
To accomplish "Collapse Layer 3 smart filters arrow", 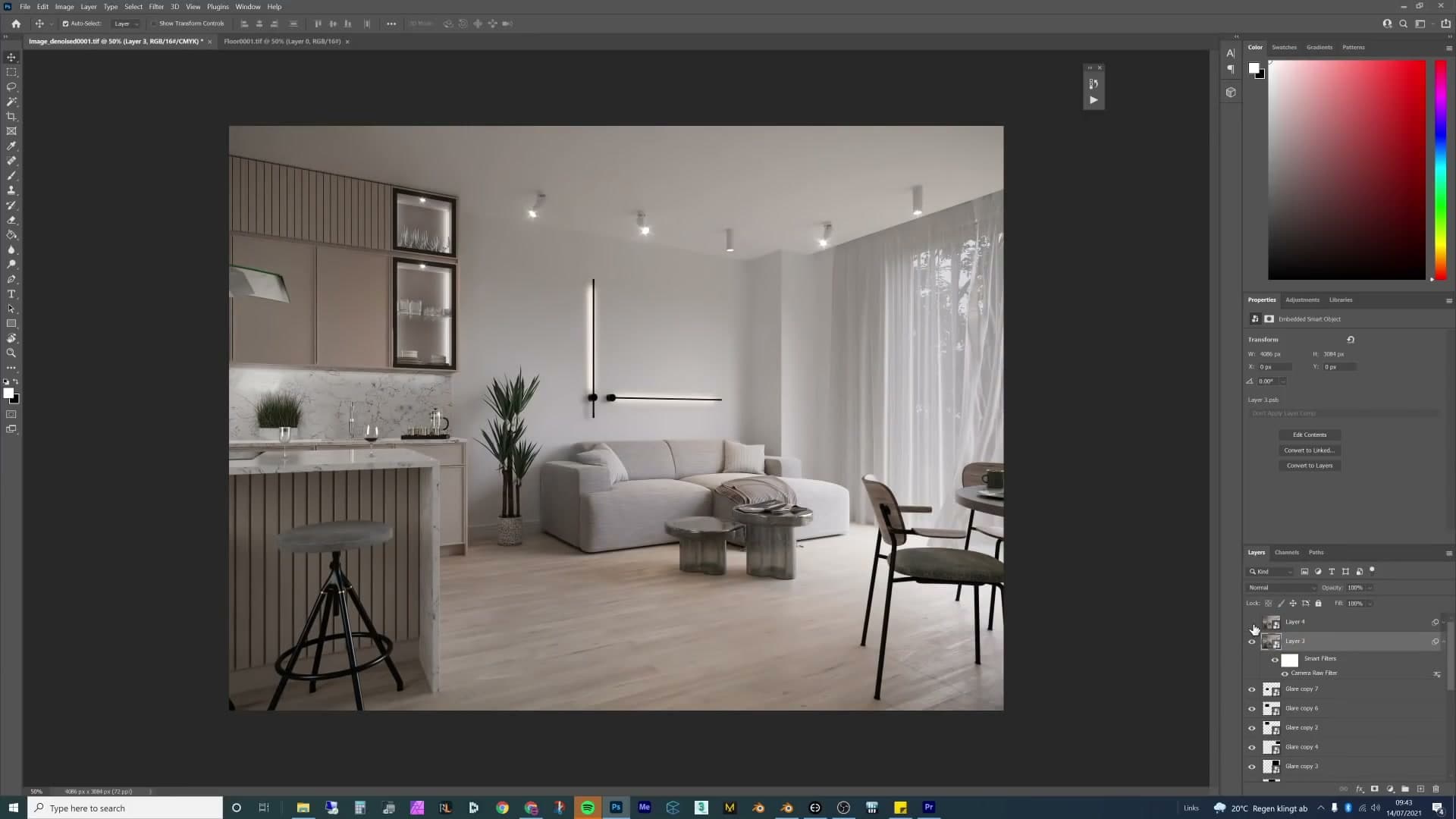I will tap(1443, 642).
